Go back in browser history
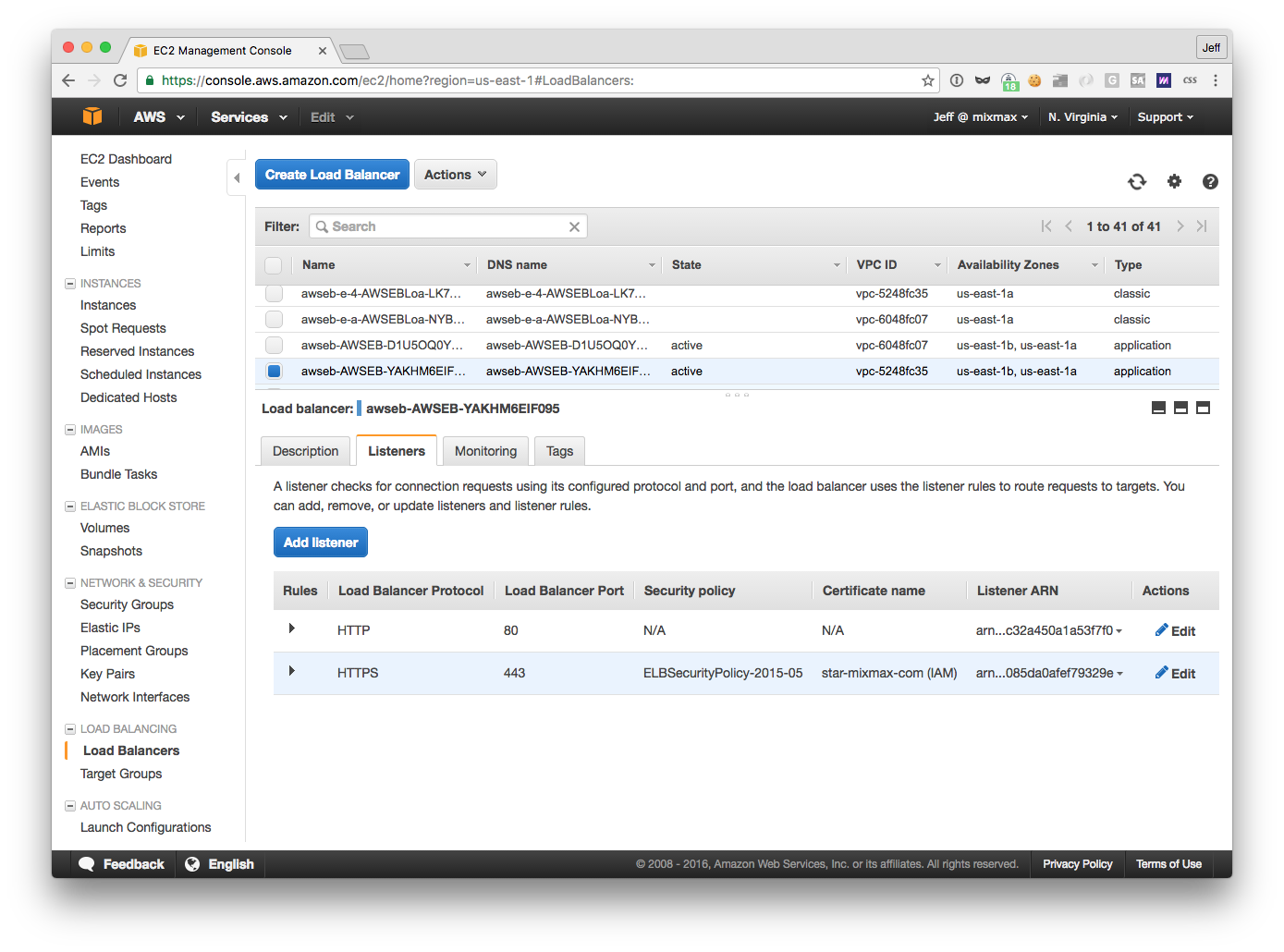1284x952 pixels. pyautogui.click(x=68, y=80)
